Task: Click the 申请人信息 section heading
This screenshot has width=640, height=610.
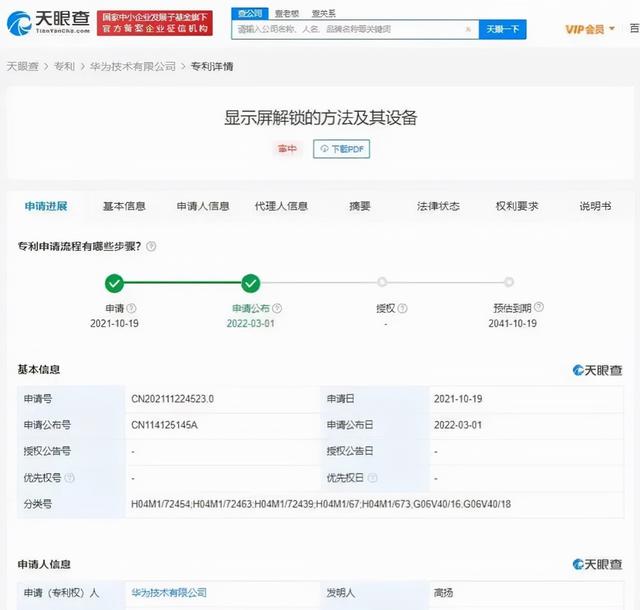Action: [x=44, y=564]
